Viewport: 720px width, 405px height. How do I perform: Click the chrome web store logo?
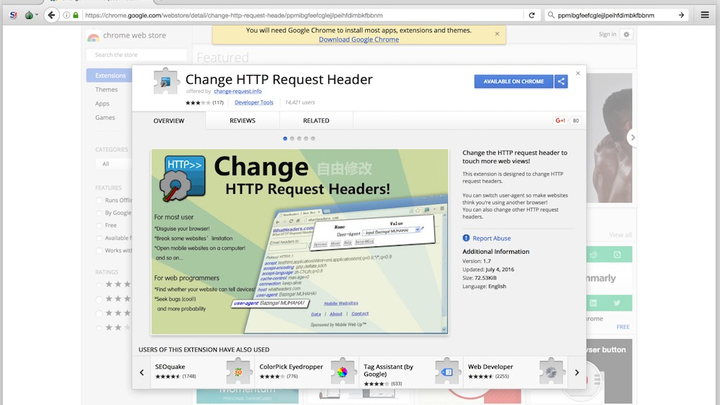(93, 36)
